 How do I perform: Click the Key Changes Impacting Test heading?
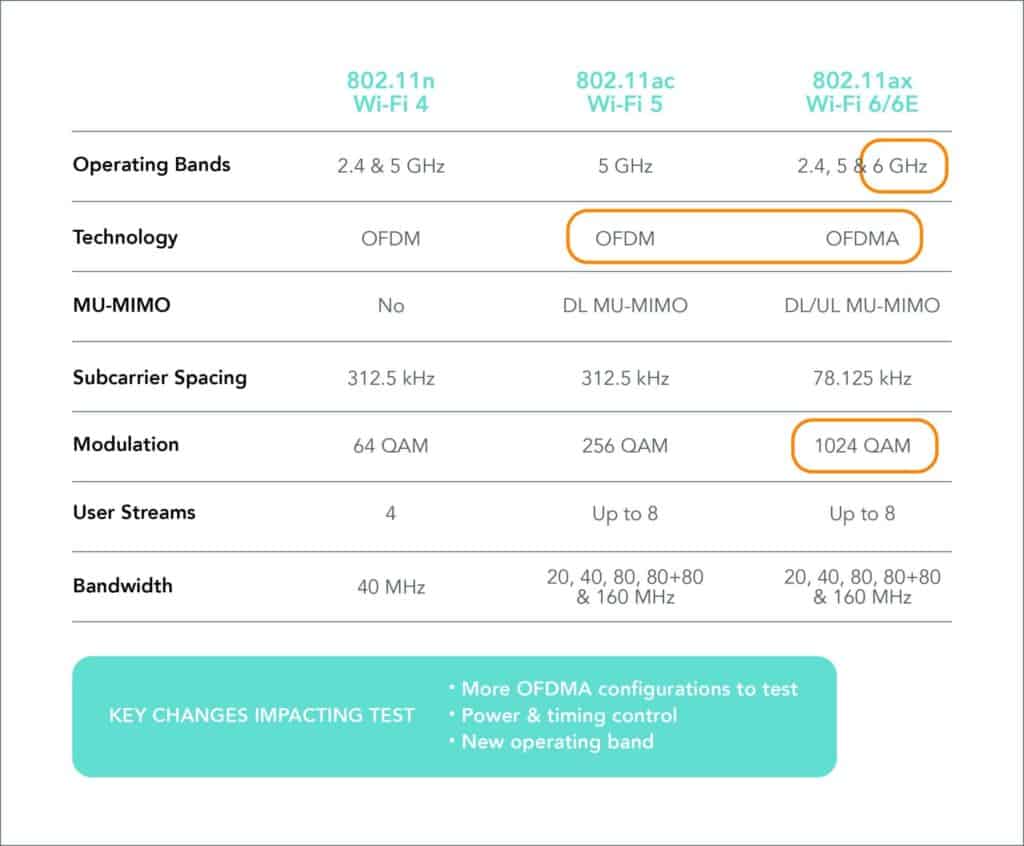pyautogui.click(x=262, y=715)
